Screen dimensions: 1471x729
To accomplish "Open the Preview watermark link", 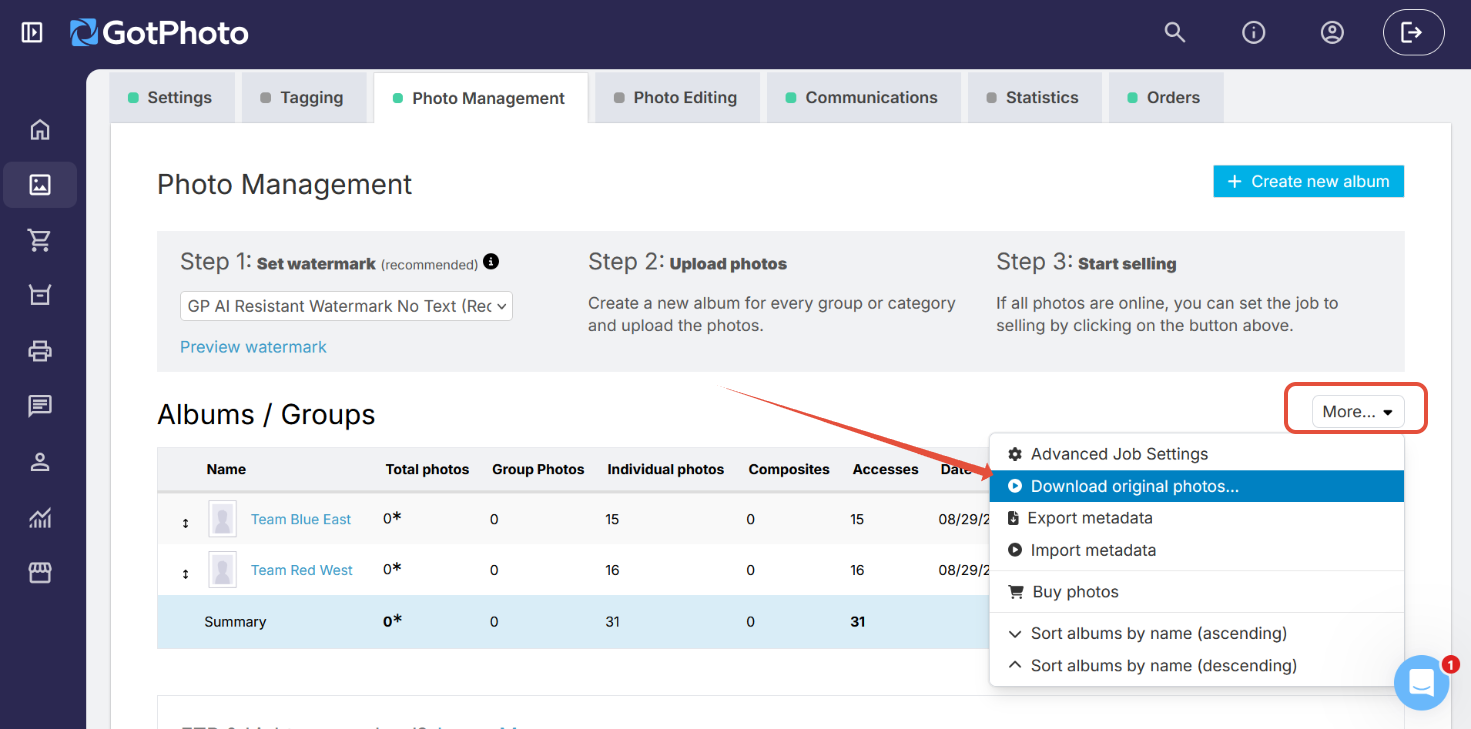I will [x=253, y=347].
